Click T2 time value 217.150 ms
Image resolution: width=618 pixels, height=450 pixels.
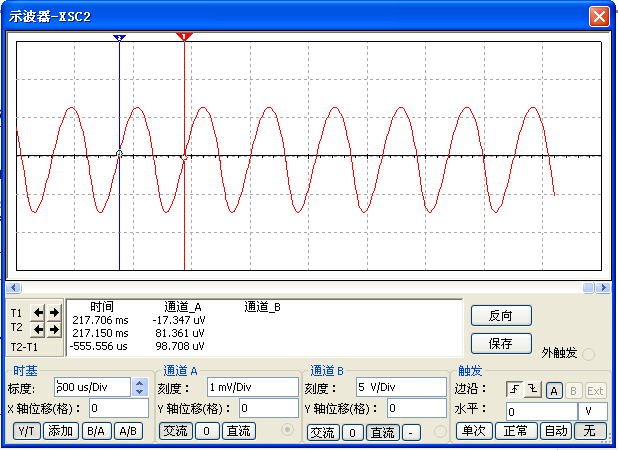tap(101, 333)
